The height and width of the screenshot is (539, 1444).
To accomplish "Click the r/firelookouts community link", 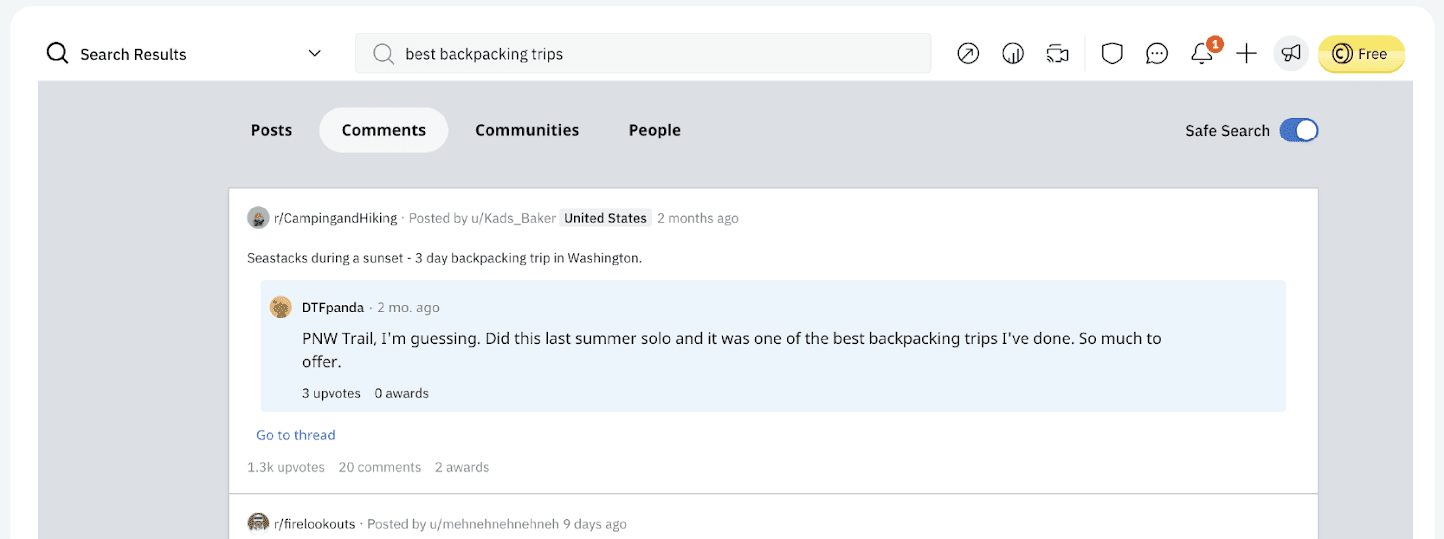I will pyautogui.click(x=314, y=524).
